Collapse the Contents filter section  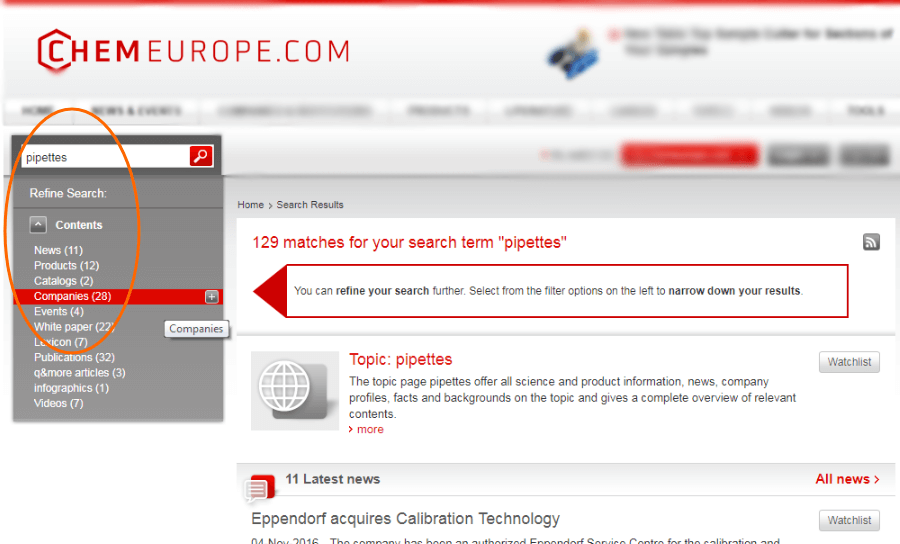click(38, 225)
